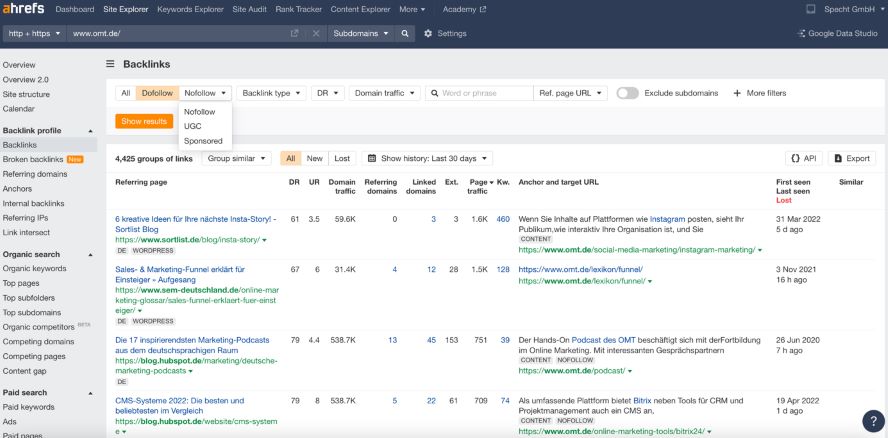Click the 460 keywords value
888x438 pixels.
click(x=503, y=219)
